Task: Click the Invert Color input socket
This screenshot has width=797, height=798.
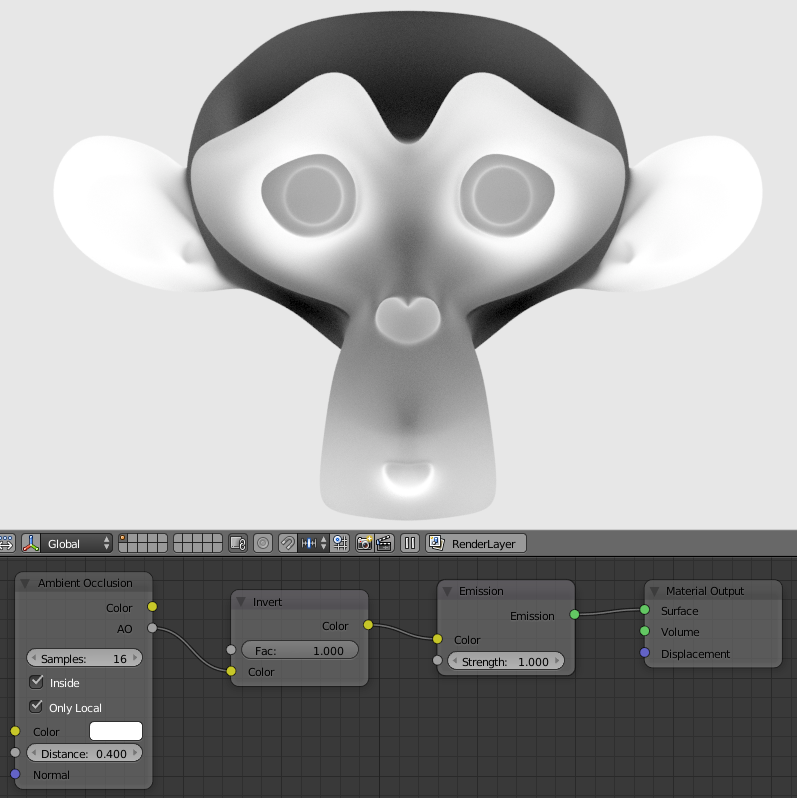Action: pyautogui.click(x=231, y=671)
